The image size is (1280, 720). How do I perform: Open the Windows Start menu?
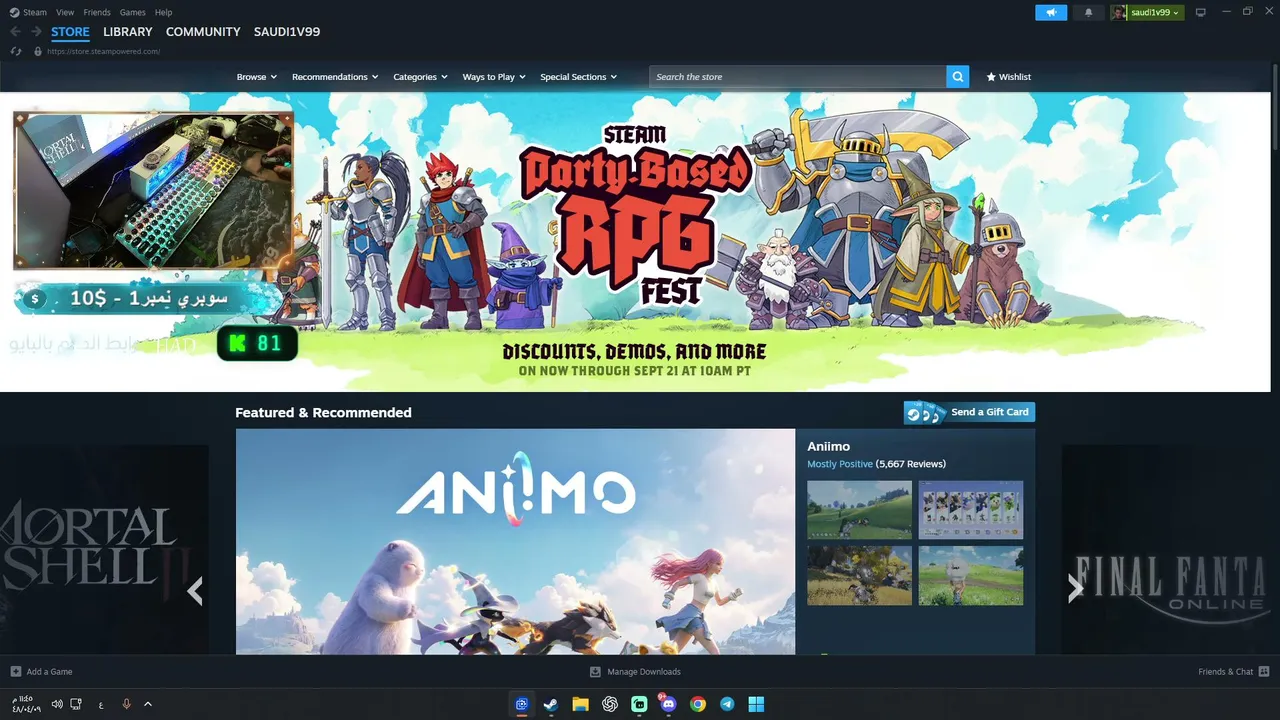point(757,704)
